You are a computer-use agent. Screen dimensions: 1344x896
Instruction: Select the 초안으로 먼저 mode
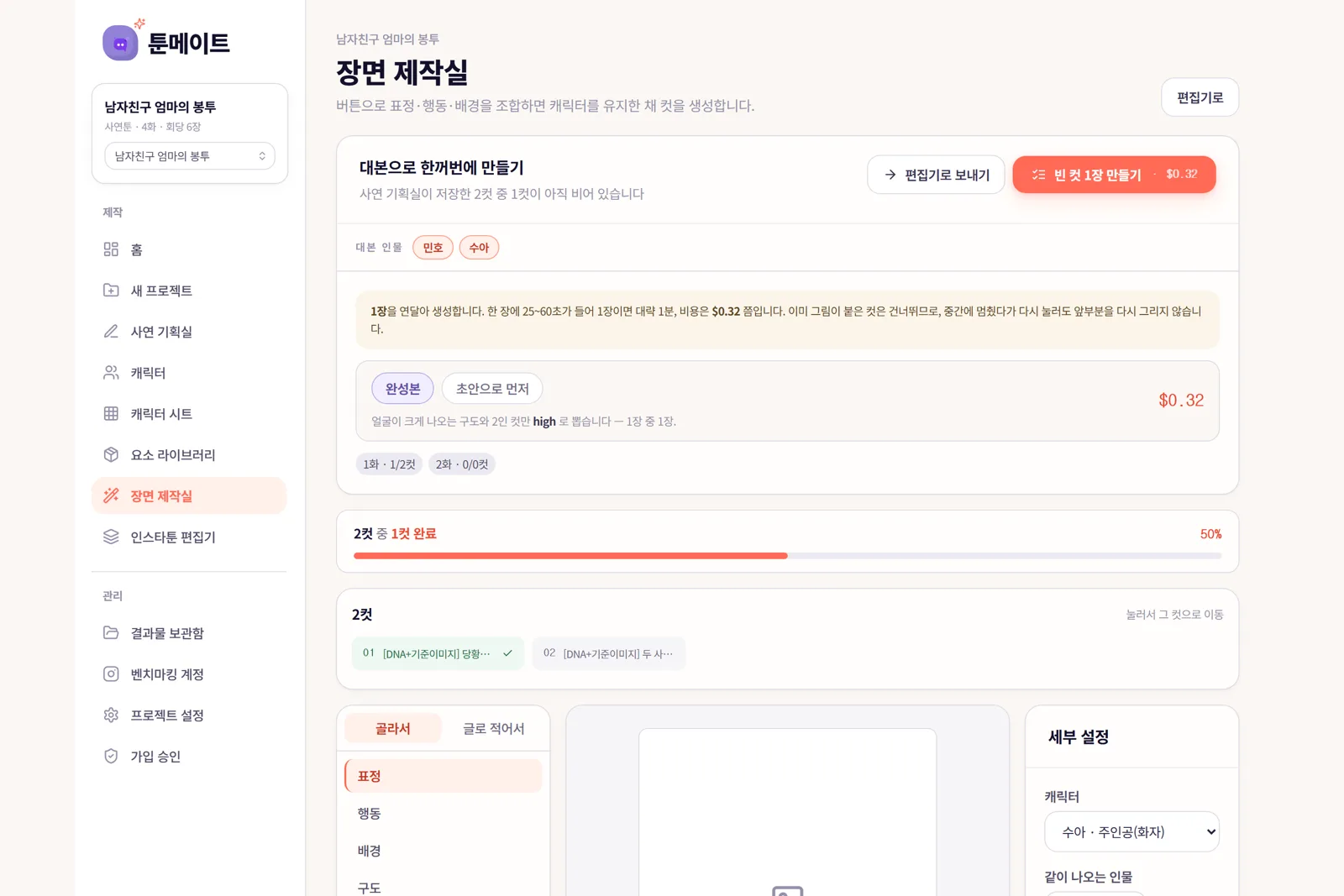[x=492, y=389]
